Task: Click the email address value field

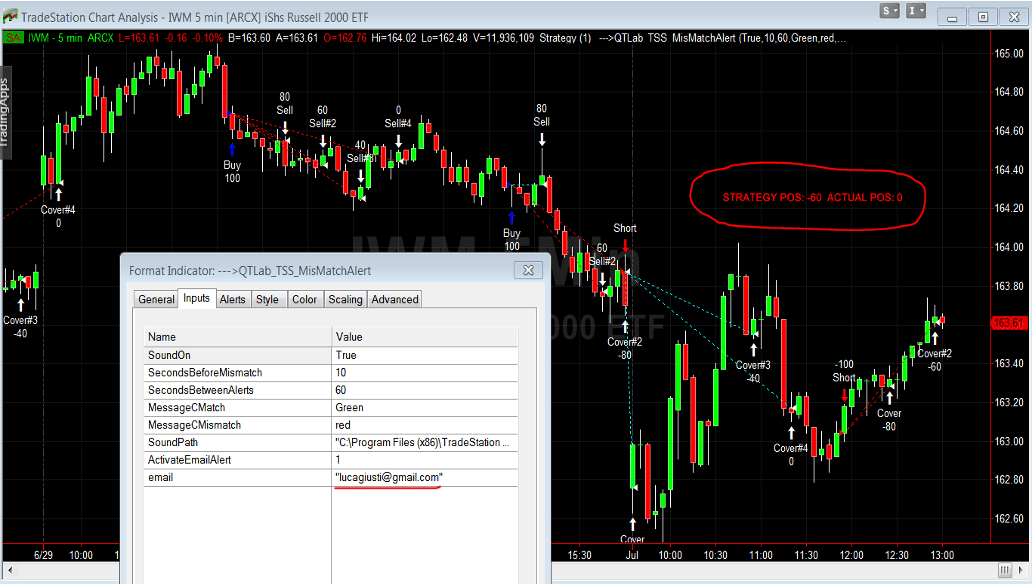Action: (x=425, y=477)
